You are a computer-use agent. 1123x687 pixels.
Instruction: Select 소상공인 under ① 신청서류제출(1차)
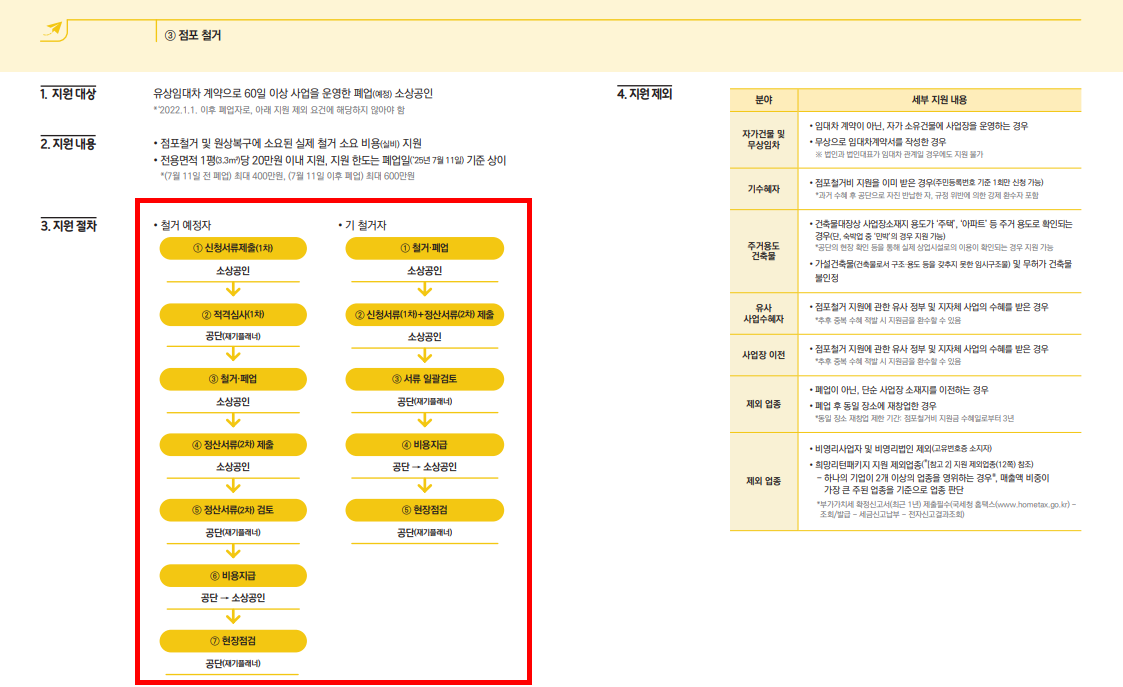tap(233, 271)
